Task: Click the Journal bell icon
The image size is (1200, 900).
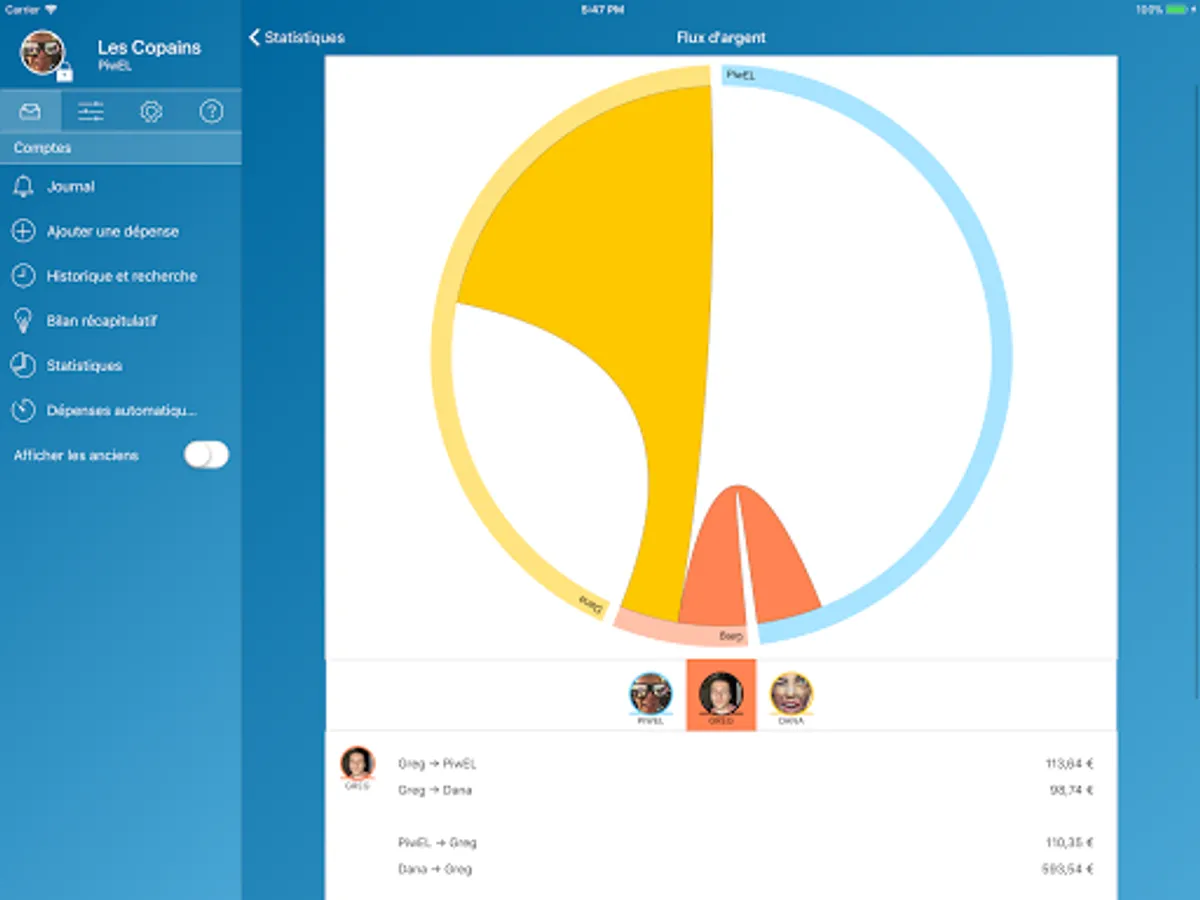Action: (23, 186)
